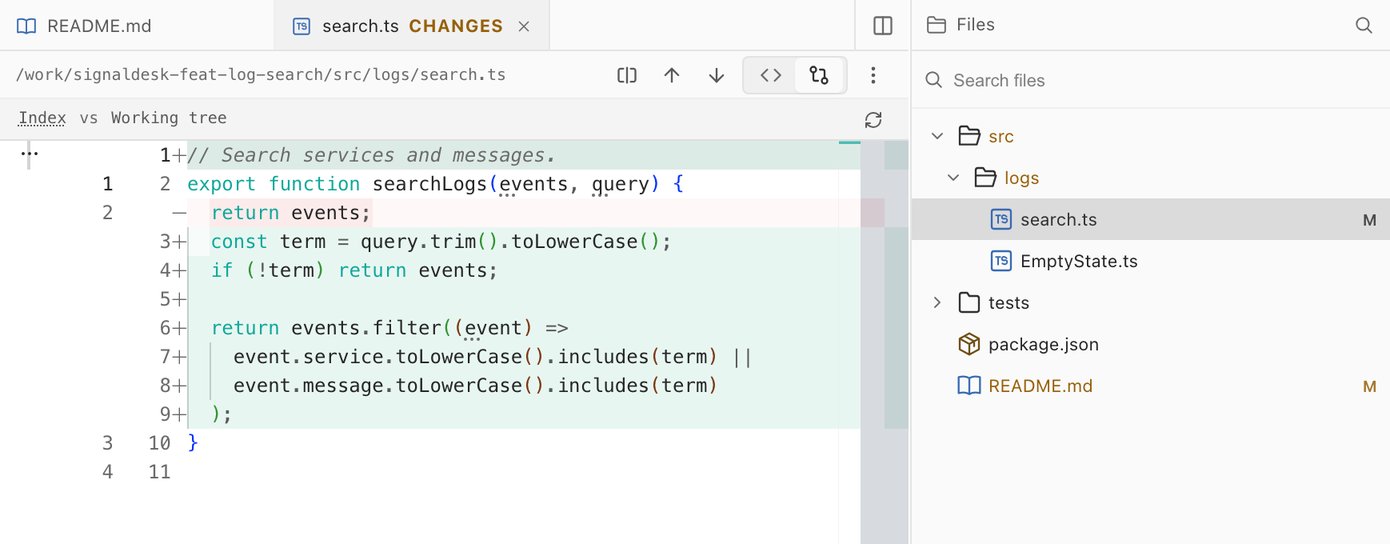Image resolution: width=1390 pixels, height=544 pixels.
Task: Click the file path search.ts breadcrumb
Action: point(261,75)
